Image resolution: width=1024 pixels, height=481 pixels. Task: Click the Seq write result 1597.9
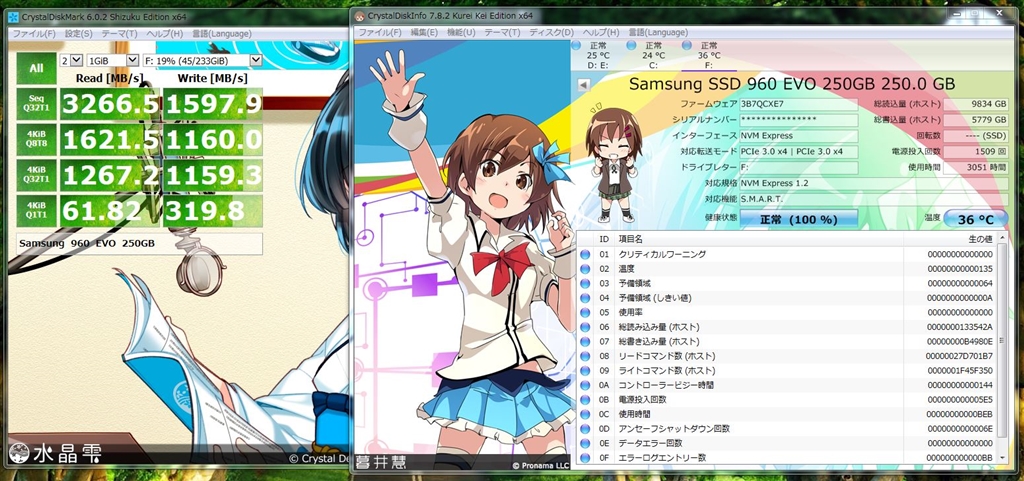point(212,104)
